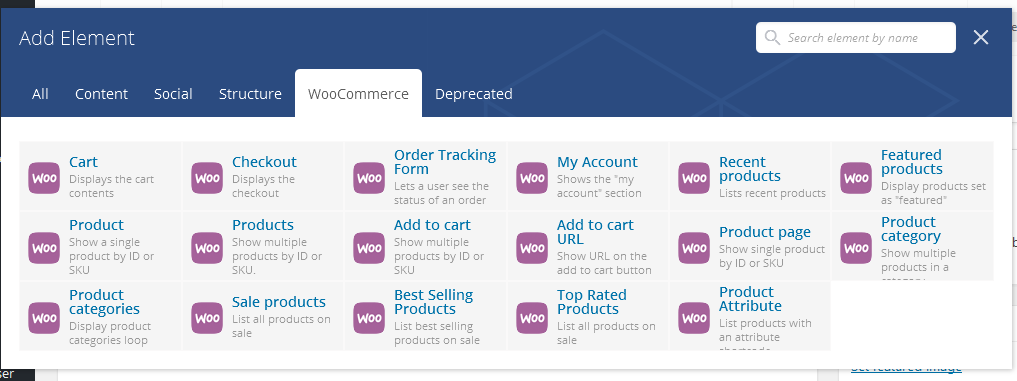Click the Woo icon beside Cart
The image size is (1017, 381).
(x=44, y=178)
